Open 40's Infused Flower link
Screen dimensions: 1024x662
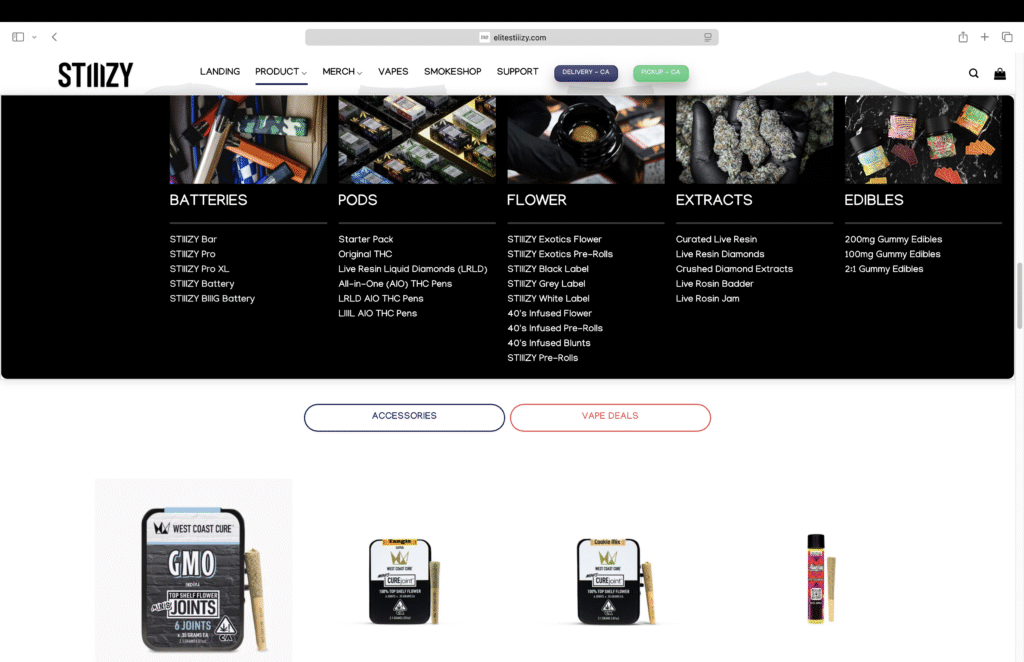point(549,314)
